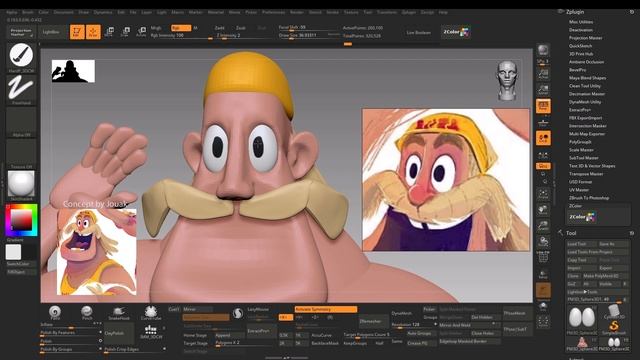This screenshot has height=360, width=640.
Task: Select the Scale gizmo icon
Action: (125, 32)
